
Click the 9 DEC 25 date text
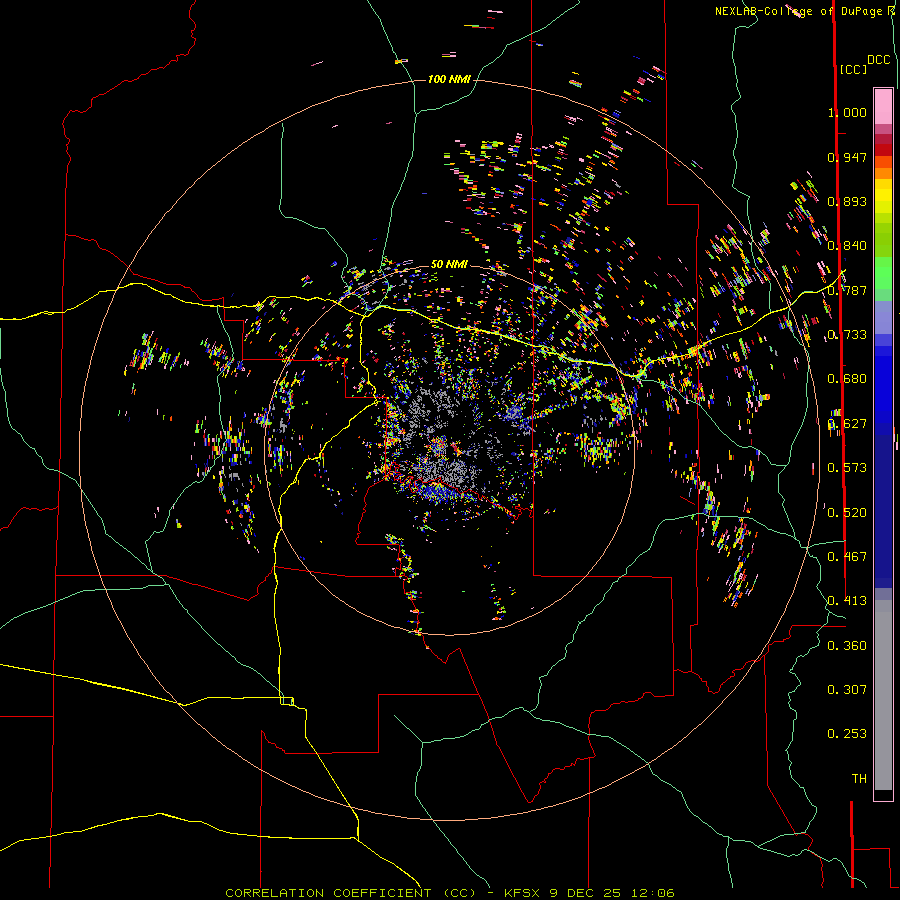point(586,893)
